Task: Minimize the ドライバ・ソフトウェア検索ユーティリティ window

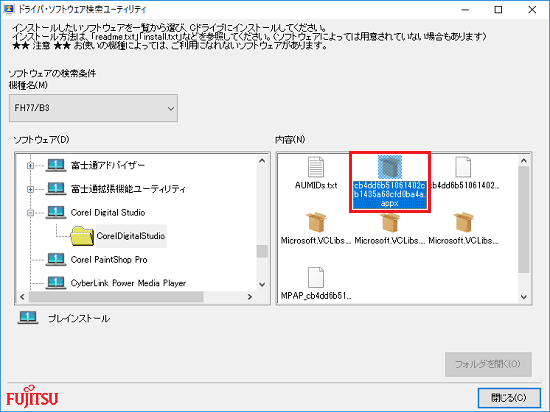Action: (465, 10)
